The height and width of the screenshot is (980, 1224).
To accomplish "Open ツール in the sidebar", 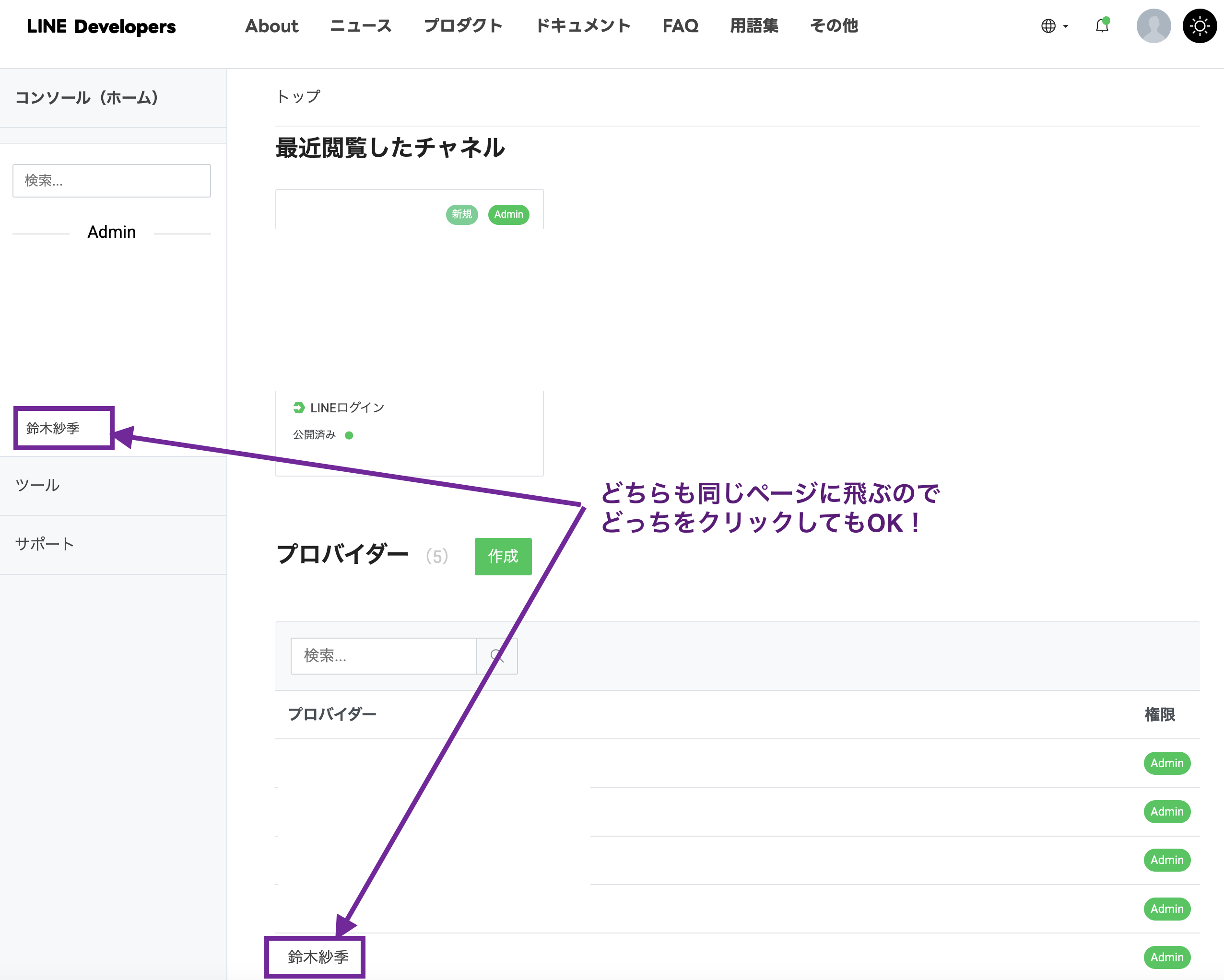I will pyautogui.click(x=113, y=486).
